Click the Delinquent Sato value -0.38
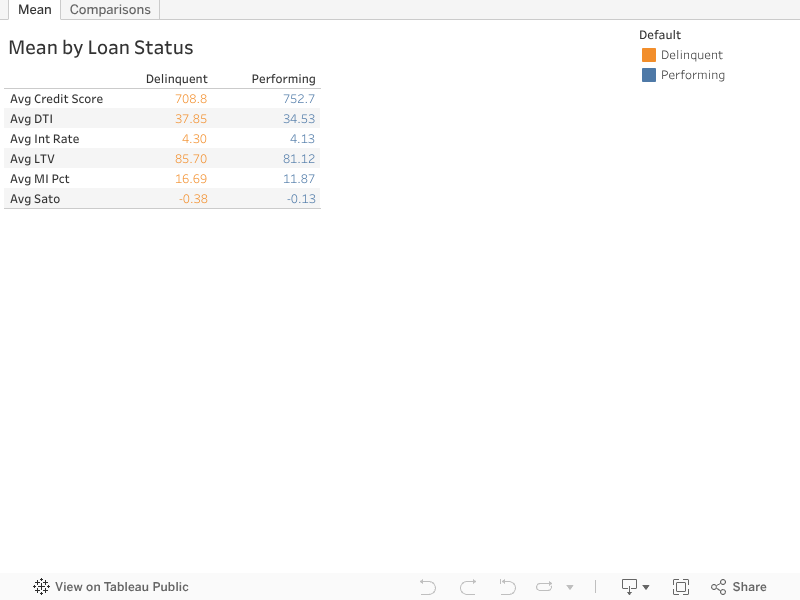 tap(193, 199)
